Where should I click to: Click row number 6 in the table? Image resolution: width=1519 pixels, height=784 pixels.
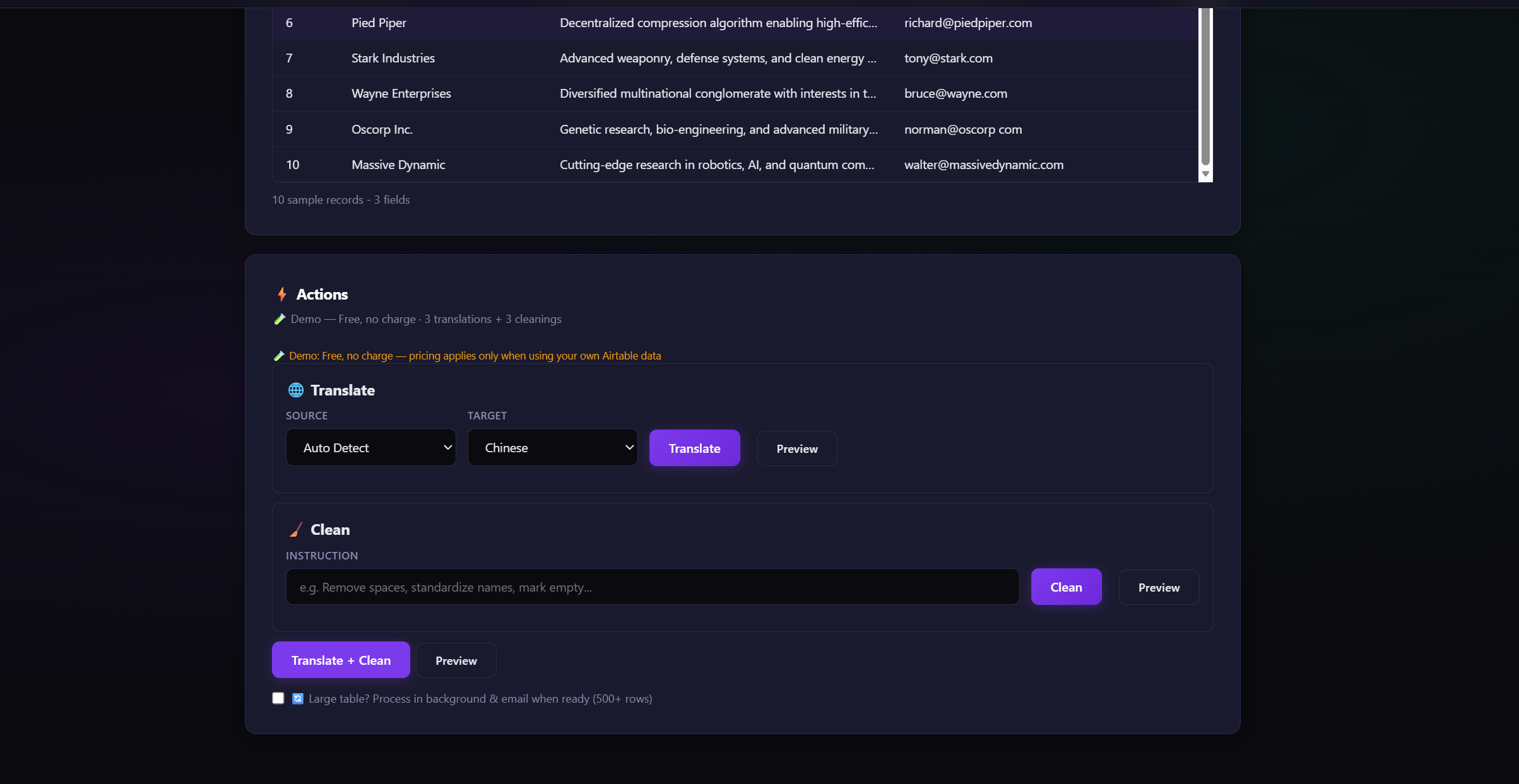coord(289,23)
